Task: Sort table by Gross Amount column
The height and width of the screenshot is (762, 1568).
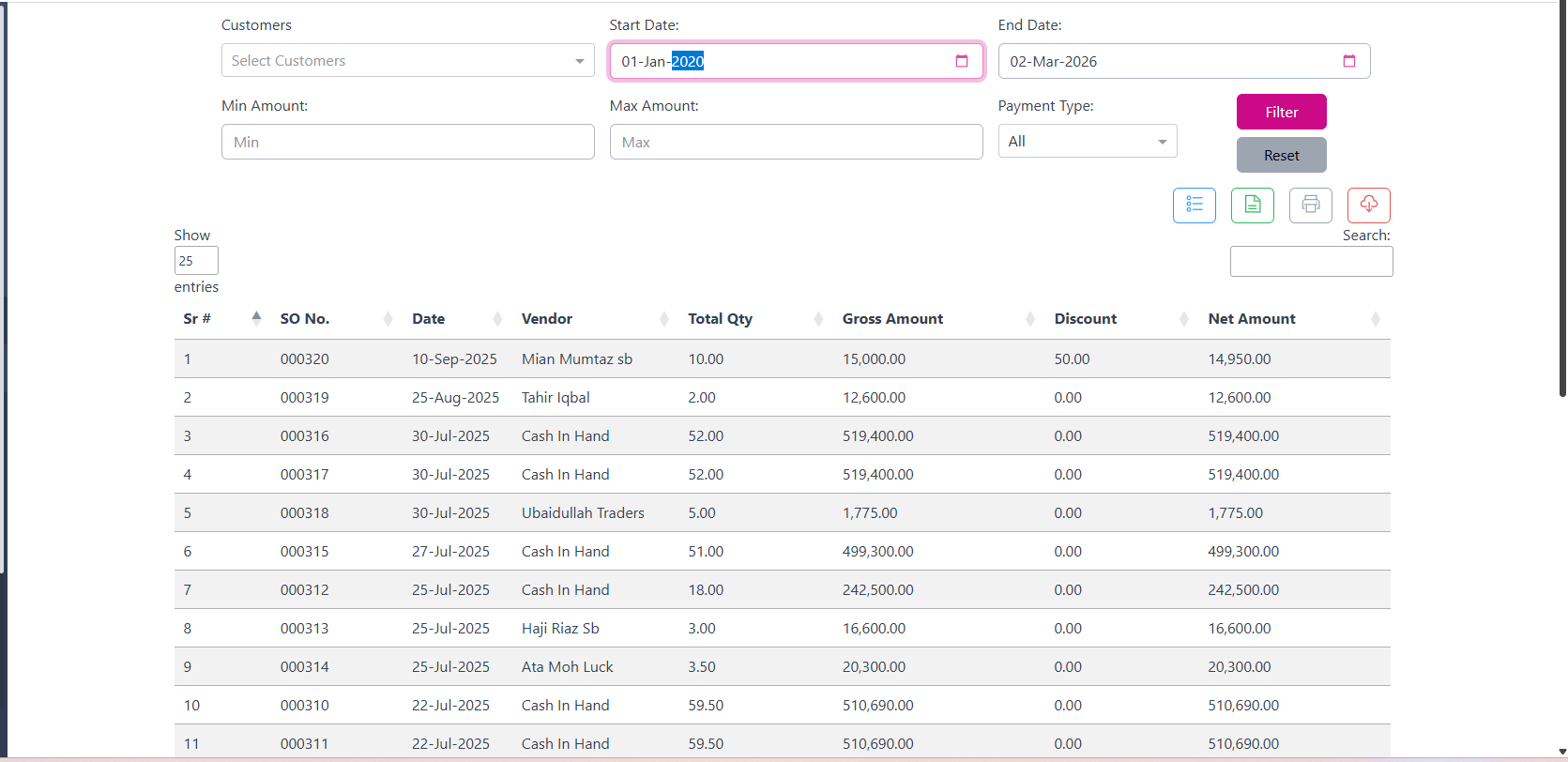Action: pos(938,319)
